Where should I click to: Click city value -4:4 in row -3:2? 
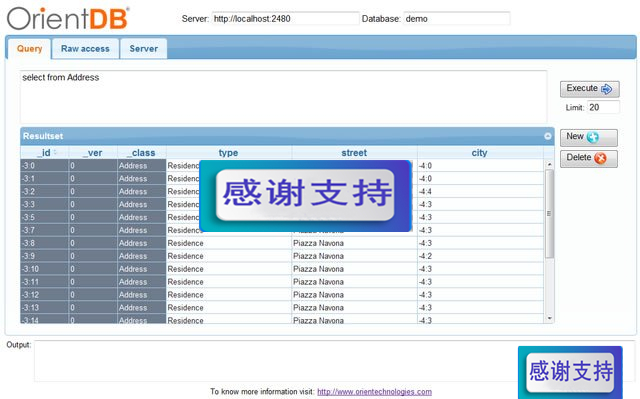[x=425, y=191]
